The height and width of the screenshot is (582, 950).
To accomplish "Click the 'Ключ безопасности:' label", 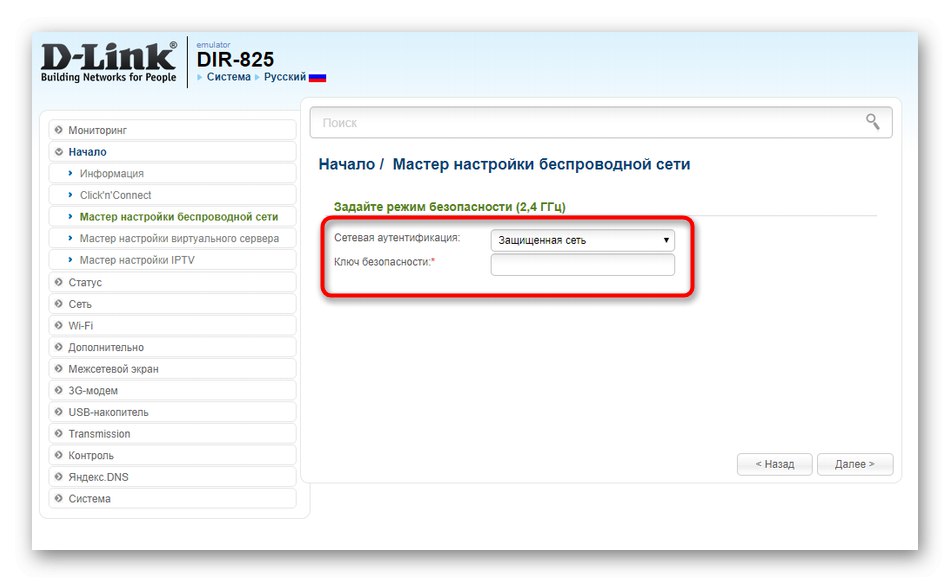I will click(x=384, y=262).
